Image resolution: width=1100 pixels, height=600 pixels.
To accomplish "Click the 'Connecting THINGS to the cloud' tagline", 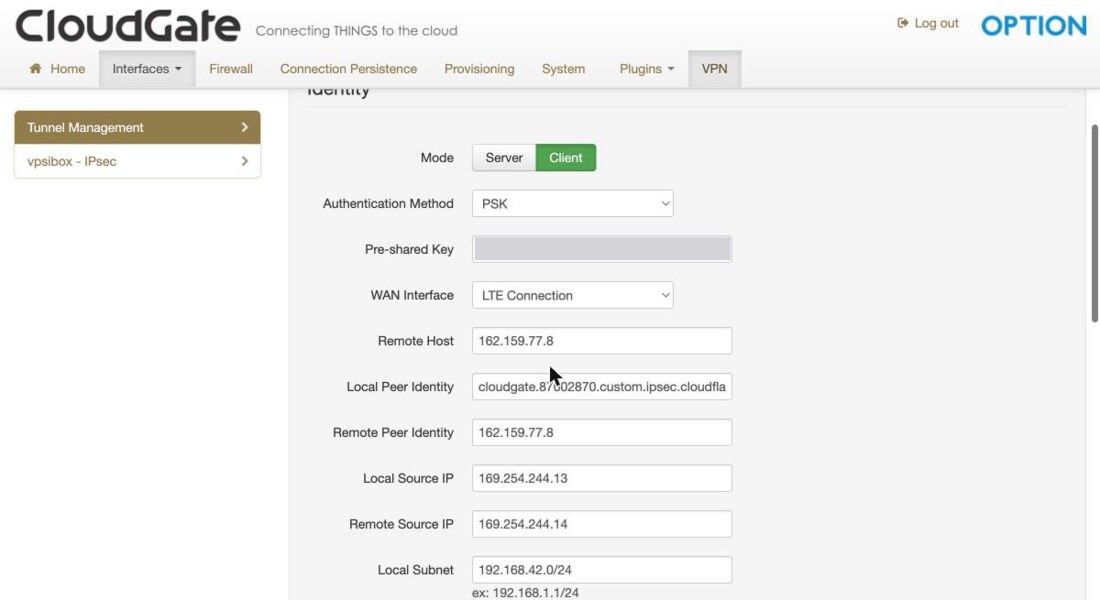I will click(356, 31).
